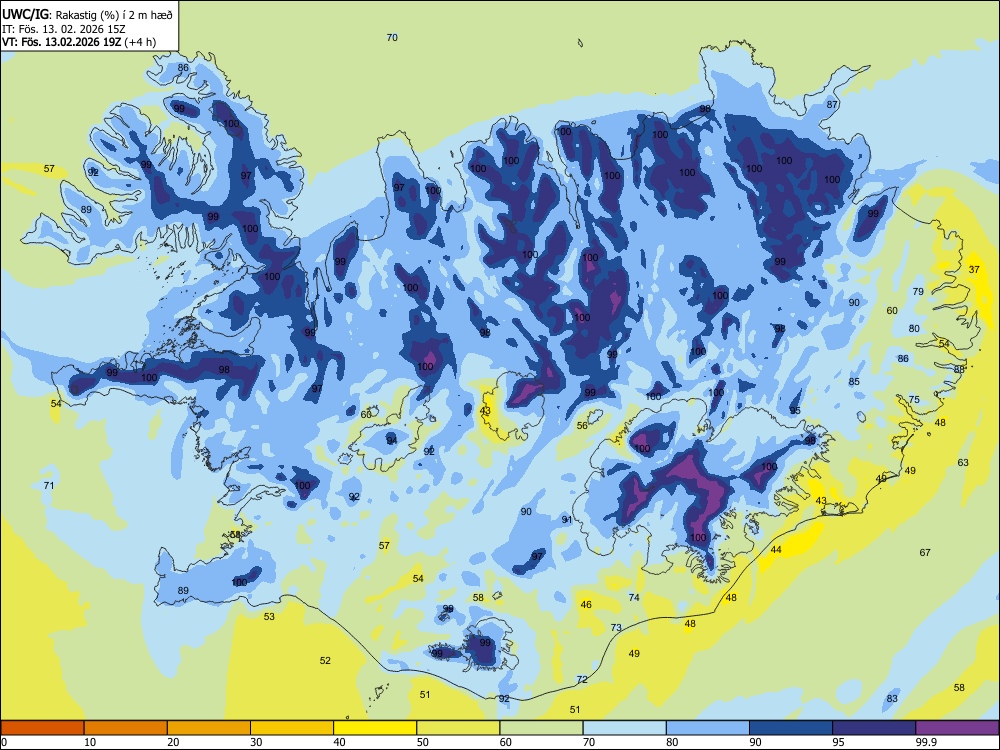Screen dimensions: 1000x750
Task: Click the medium blue 80–90 legend swatch
Action: coord(708,728)
